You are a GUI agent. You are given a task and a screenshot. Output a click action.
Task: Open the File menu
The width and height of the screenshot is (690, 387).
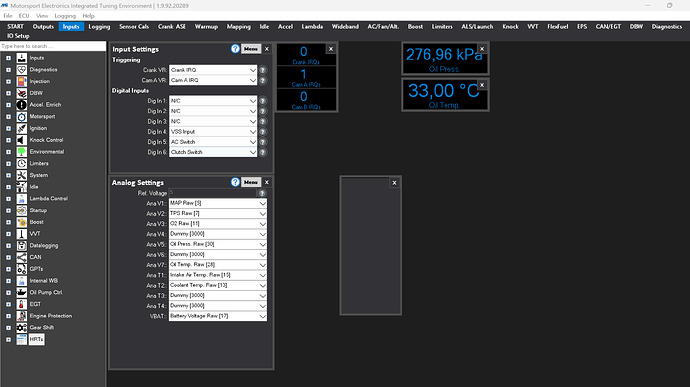coord(8,16)
